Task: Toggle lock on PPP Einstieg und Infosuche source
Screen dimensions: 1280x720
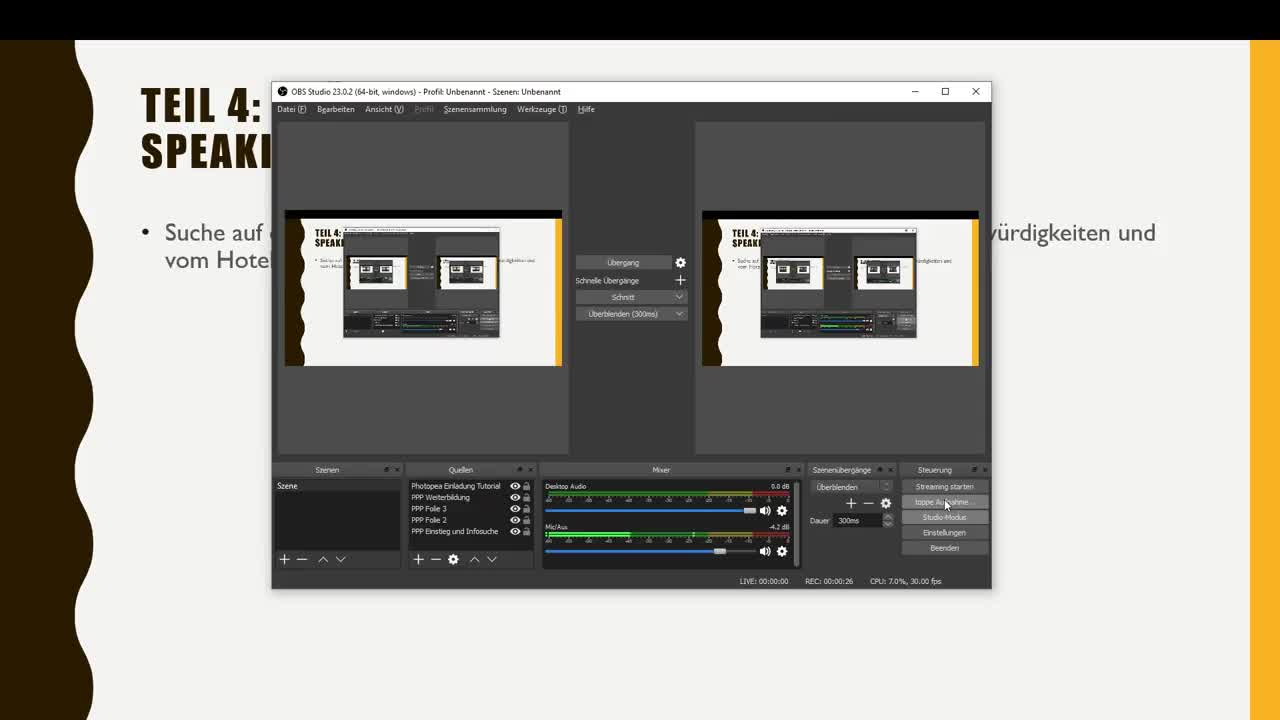Action: [527, 531]
